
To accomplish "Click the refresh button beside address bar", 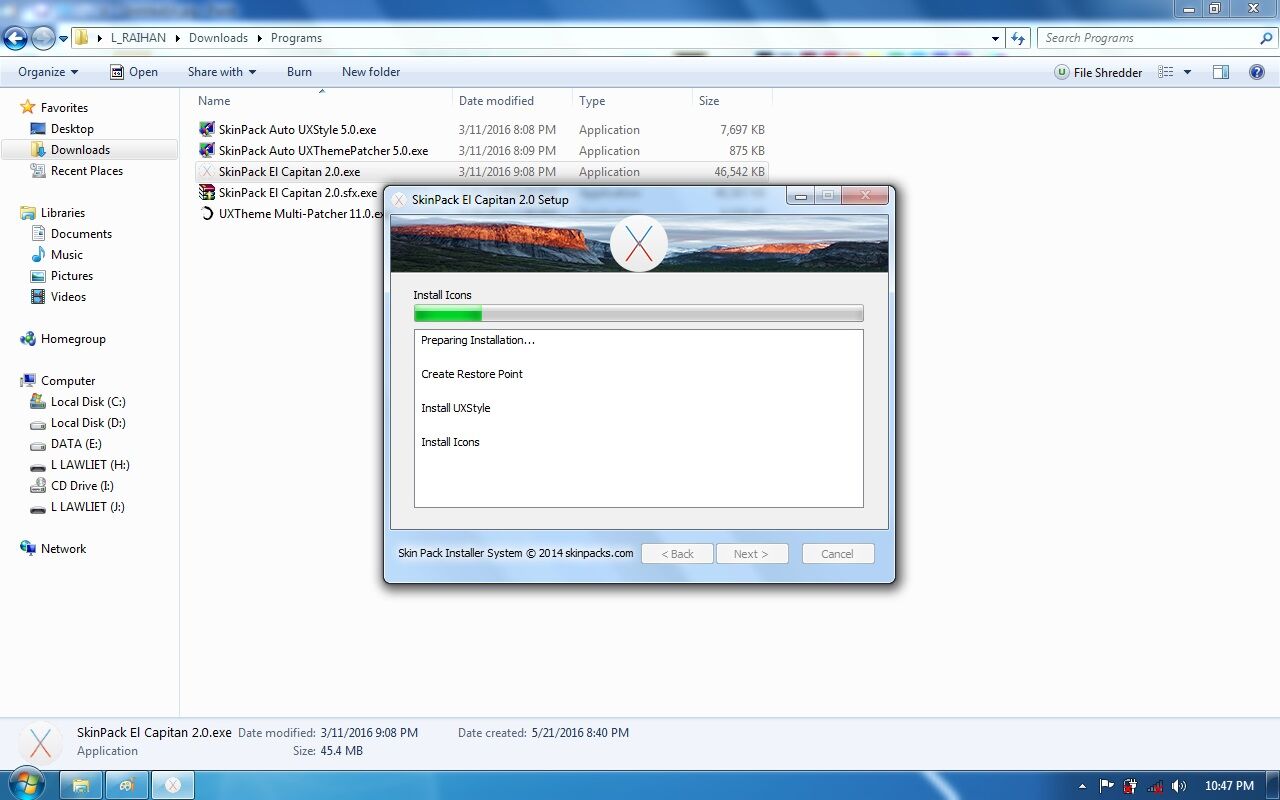I will coord(1019,38).
